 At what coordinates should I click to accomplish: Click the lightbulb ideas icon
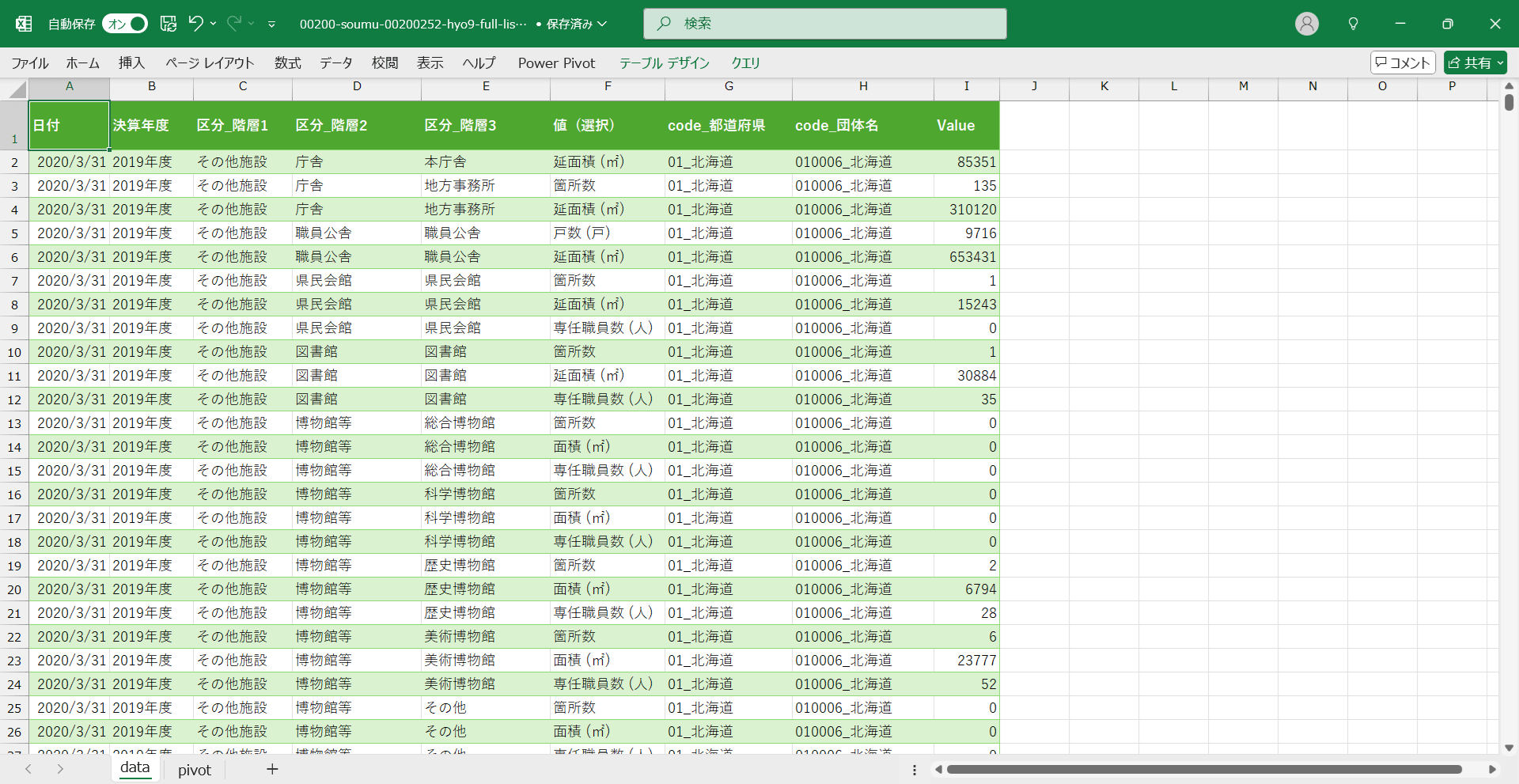click(1353, 24)
